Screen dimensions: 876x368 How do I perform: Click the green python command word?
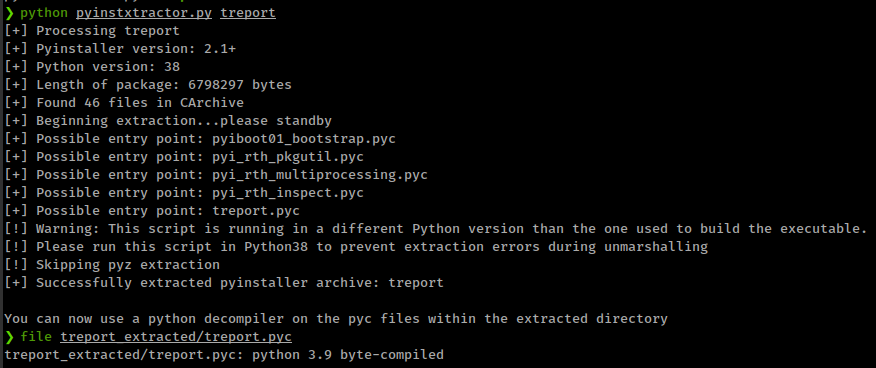pos(44,12)
